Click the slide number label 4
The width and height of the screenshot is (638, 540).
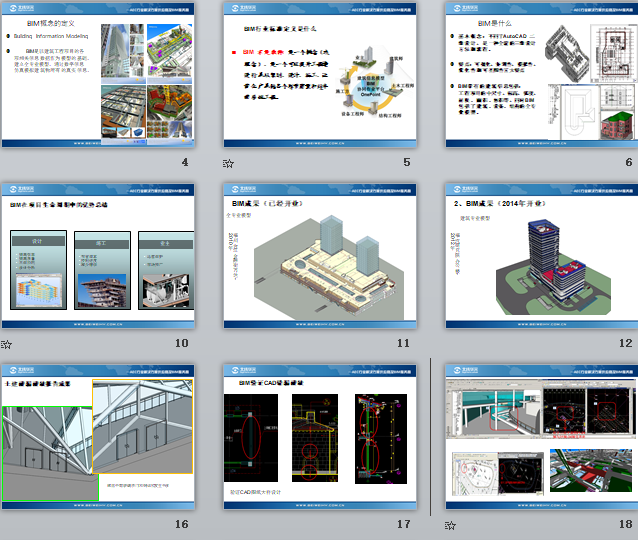tap(185, 162)
